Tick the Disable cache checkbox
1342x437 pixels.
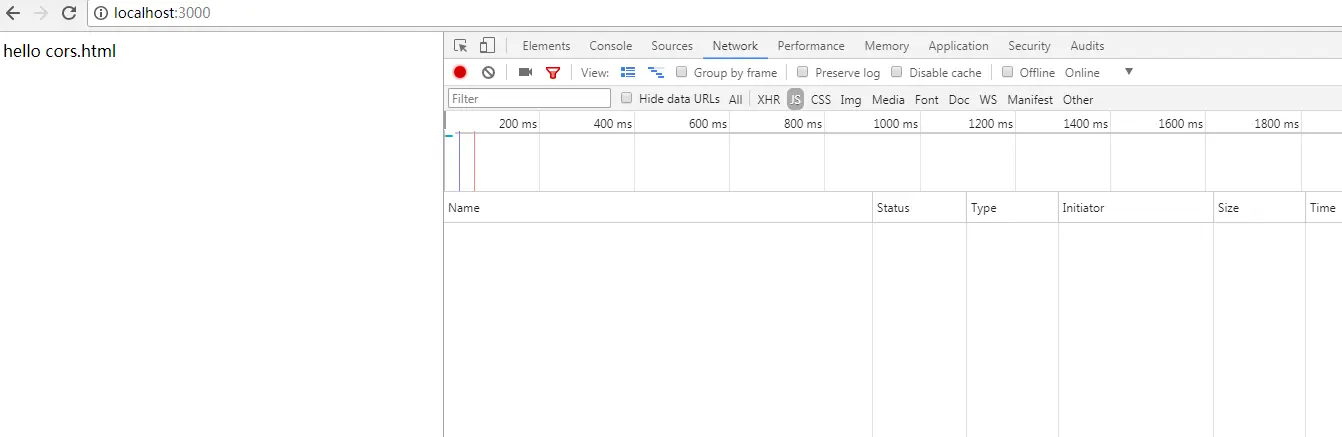(897, 72)
